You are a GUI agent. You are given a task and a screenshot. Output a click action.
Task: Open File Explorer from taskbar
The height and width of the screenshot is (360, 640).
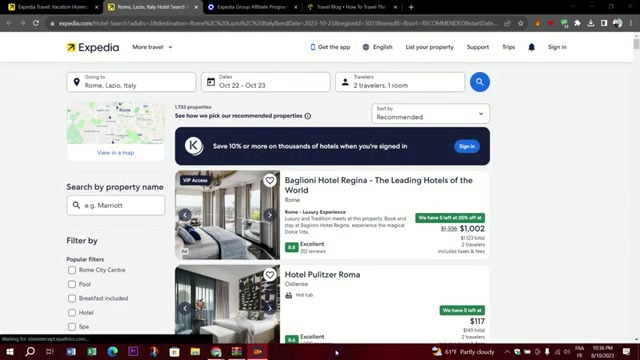pyautogui.click(x=195, y=351)
